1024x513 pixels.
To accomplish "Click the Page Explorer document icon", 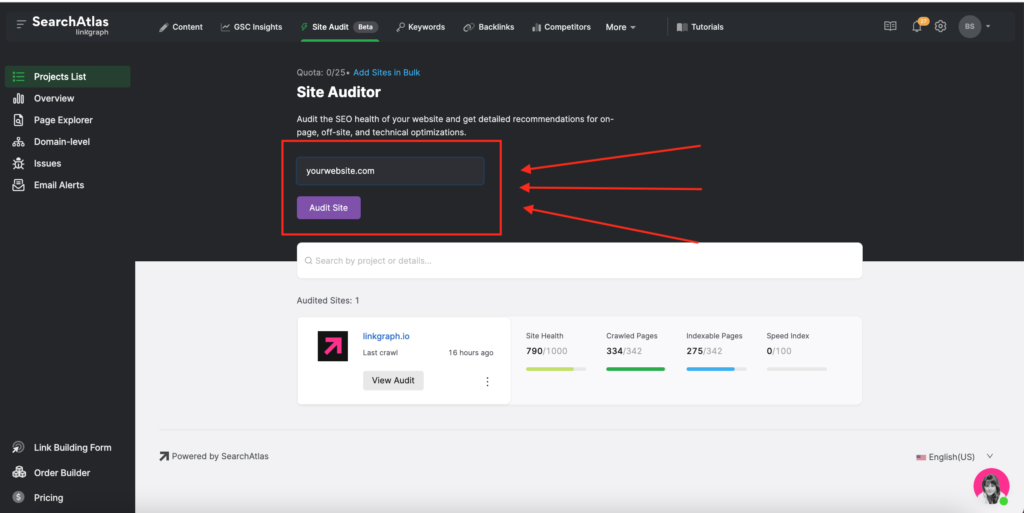I will coord(18,120).
